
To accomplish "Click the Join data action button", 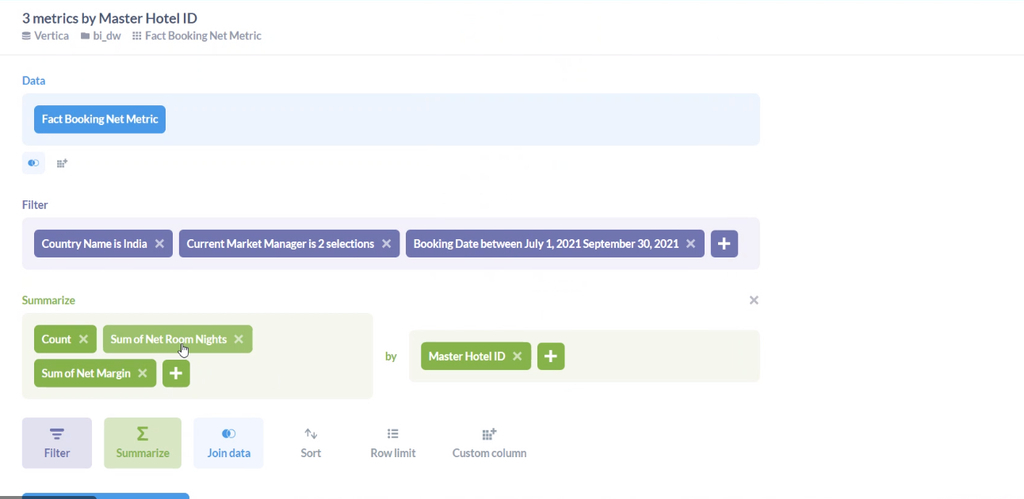I will [229, 443].
